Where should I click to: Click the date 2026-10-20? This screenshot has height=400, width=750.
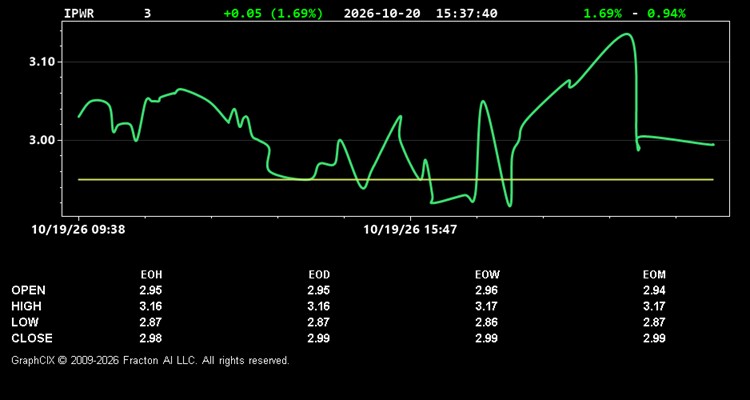[382, 13]
